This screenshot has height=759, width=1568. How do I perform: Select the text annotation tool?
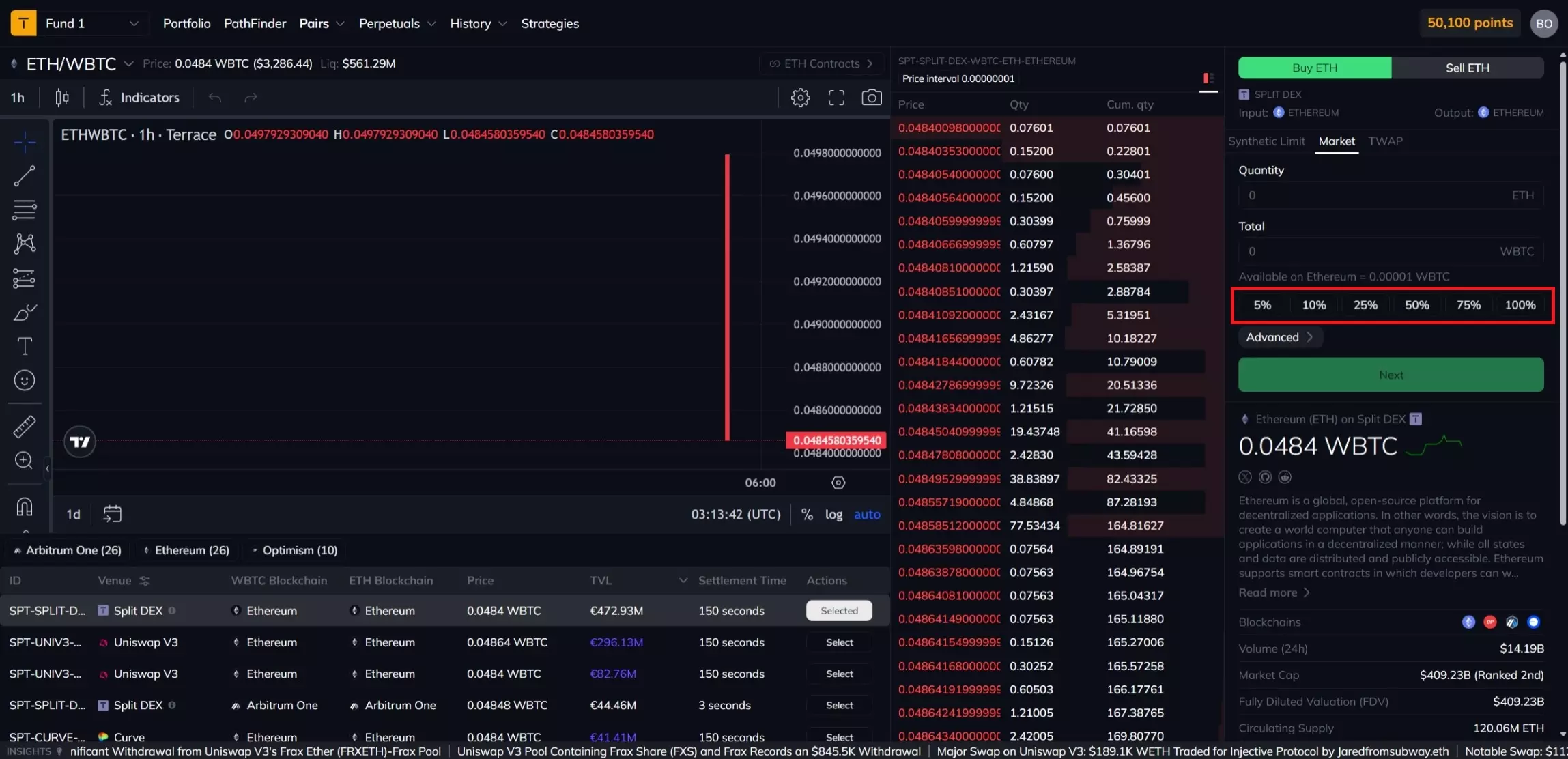[25, 346]
